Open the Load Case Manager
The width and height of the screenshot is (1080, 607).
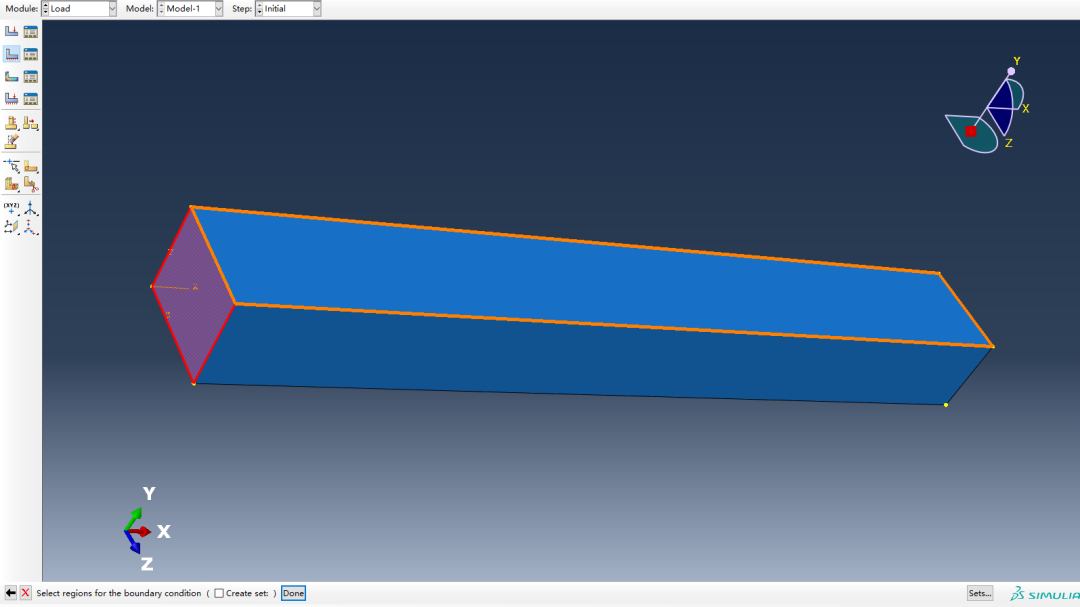tap(30, 99)
